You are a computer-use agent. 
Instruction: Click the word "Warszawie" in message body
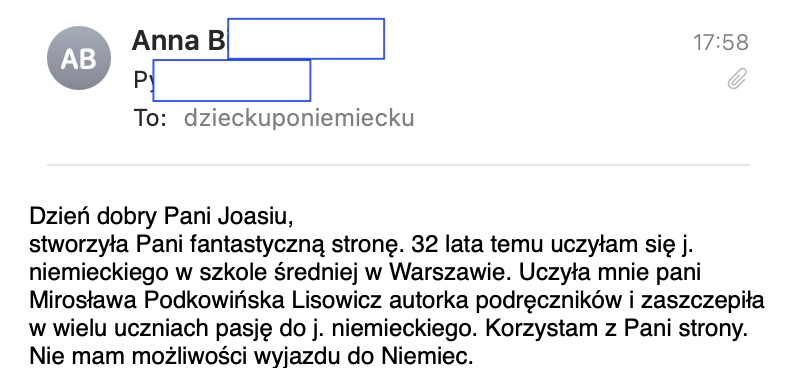(447, 273)
